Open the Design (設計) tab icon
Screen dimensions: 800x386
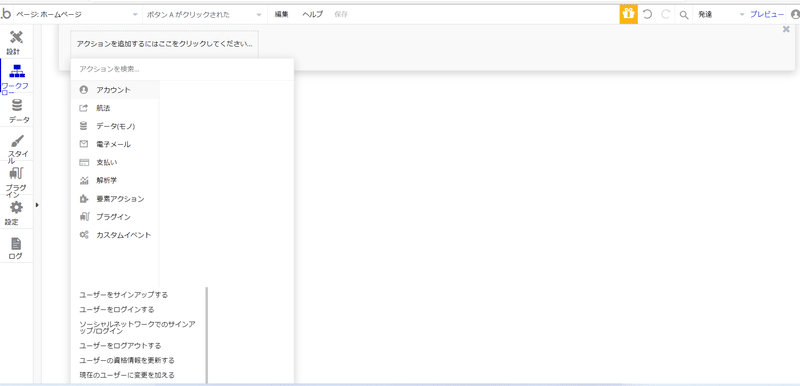click(x=16, y=37)
